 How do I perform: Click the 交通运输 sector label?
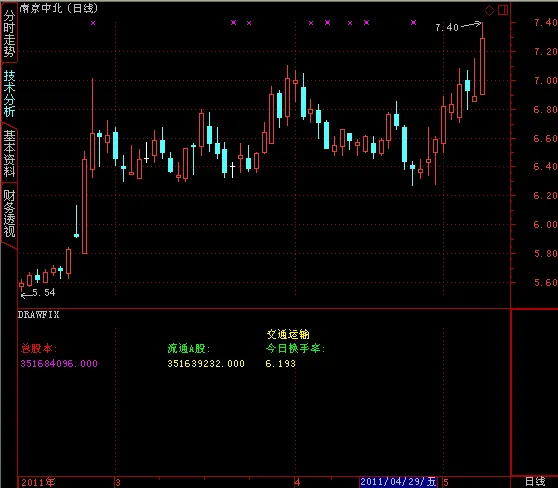tap(288, 334)
